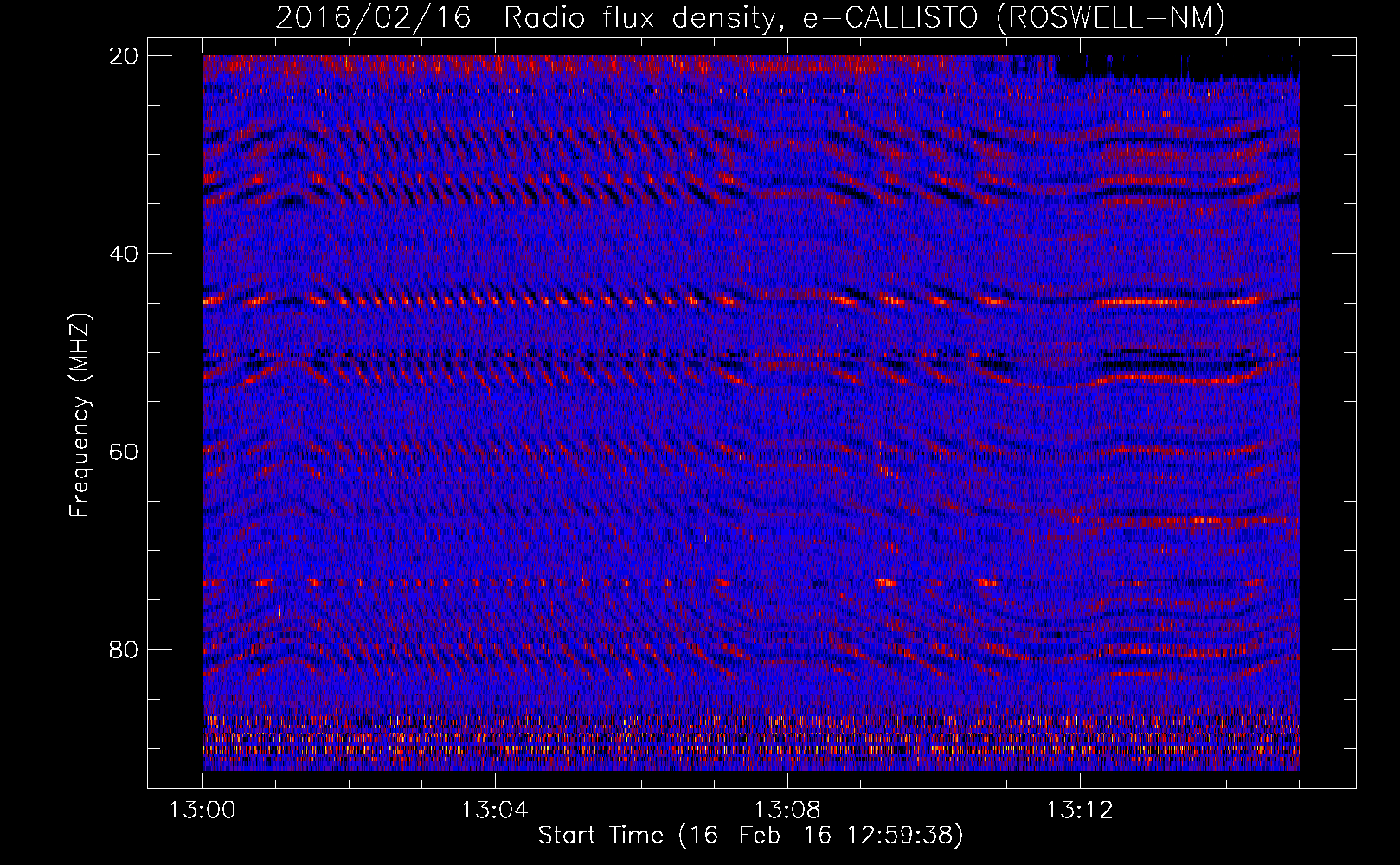Click the plot title mentioning e-CALLISTO ROSWELL-NM
Image resolution: width=1400 pixels, height=865 pixels.
750,18
